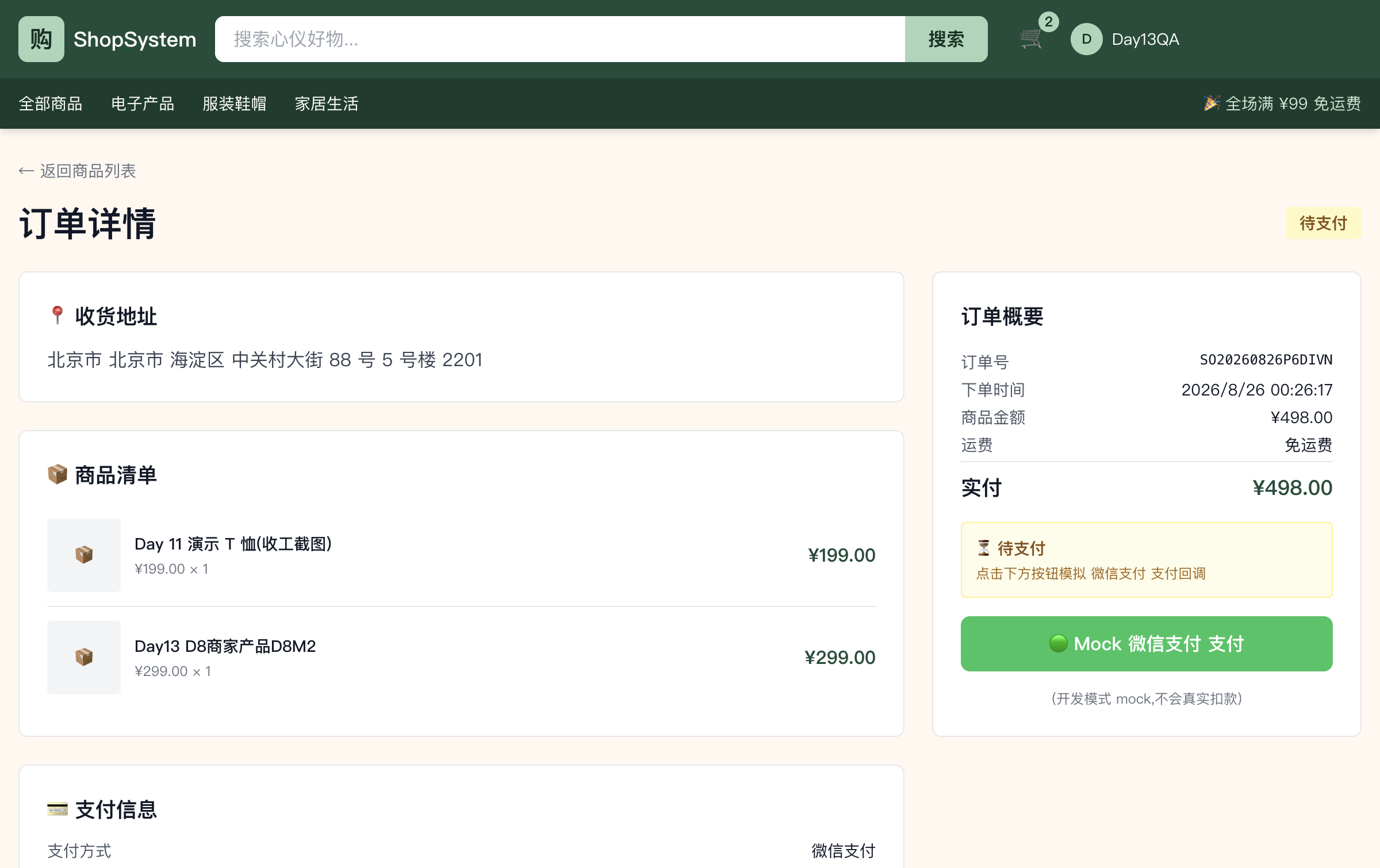
Task: Click the 订单详情 page heading
Action: (x=87, y=223)
